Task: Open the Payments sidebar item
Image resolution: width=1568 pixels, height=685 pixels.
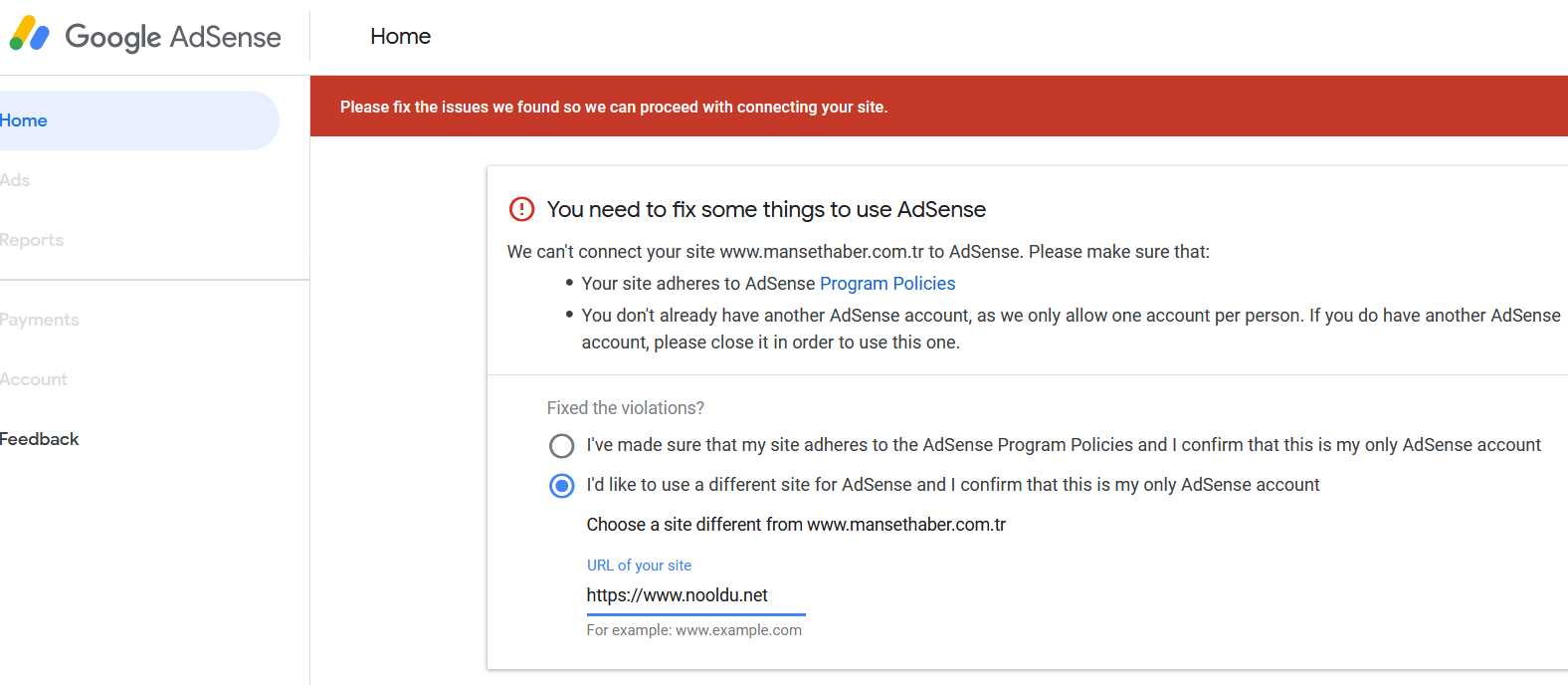Action: (x=40, y=320)
